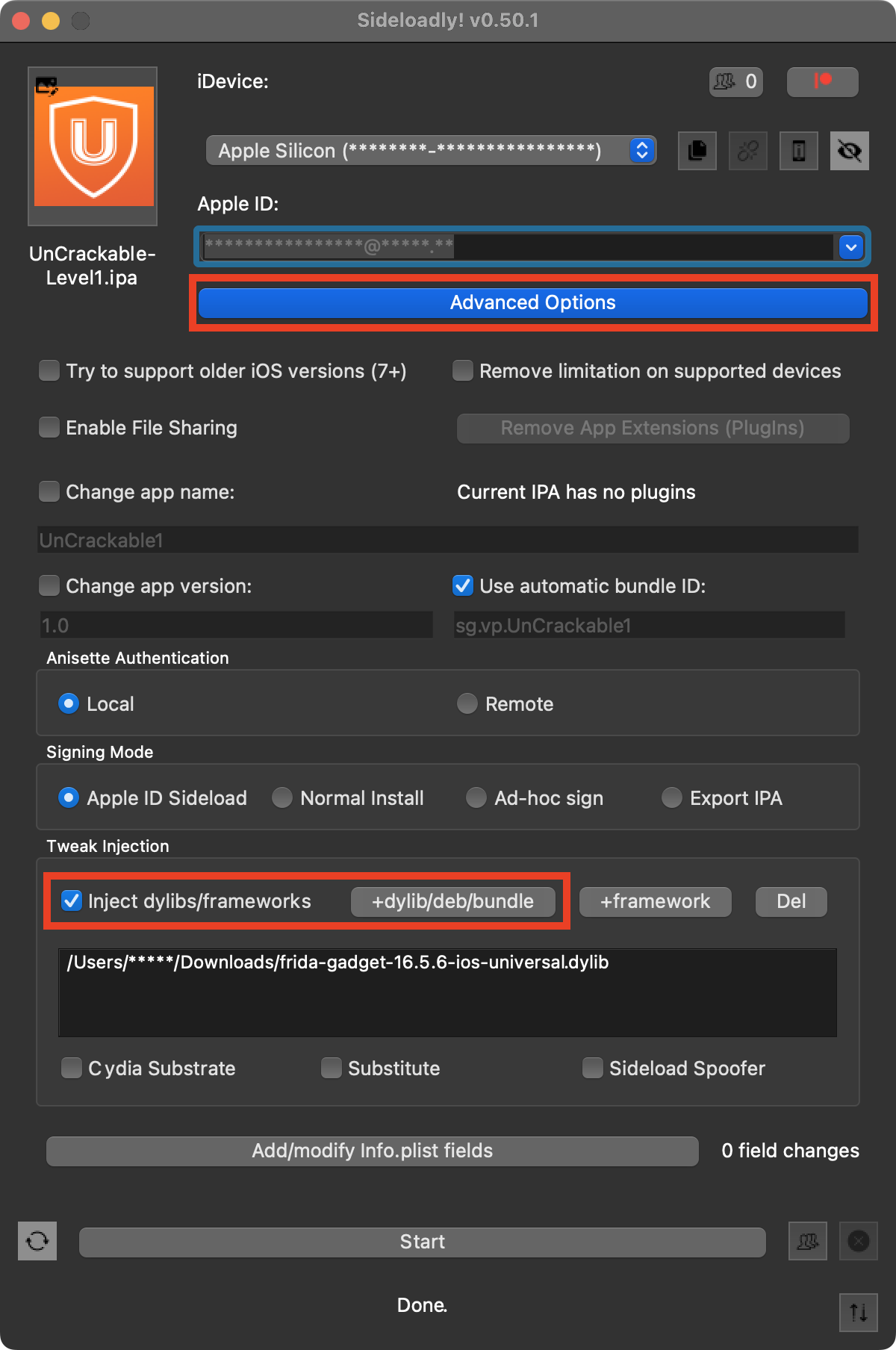Click the up-down arrows log icon
This screenshot has width=896, height=1350.
(858, 1312)
